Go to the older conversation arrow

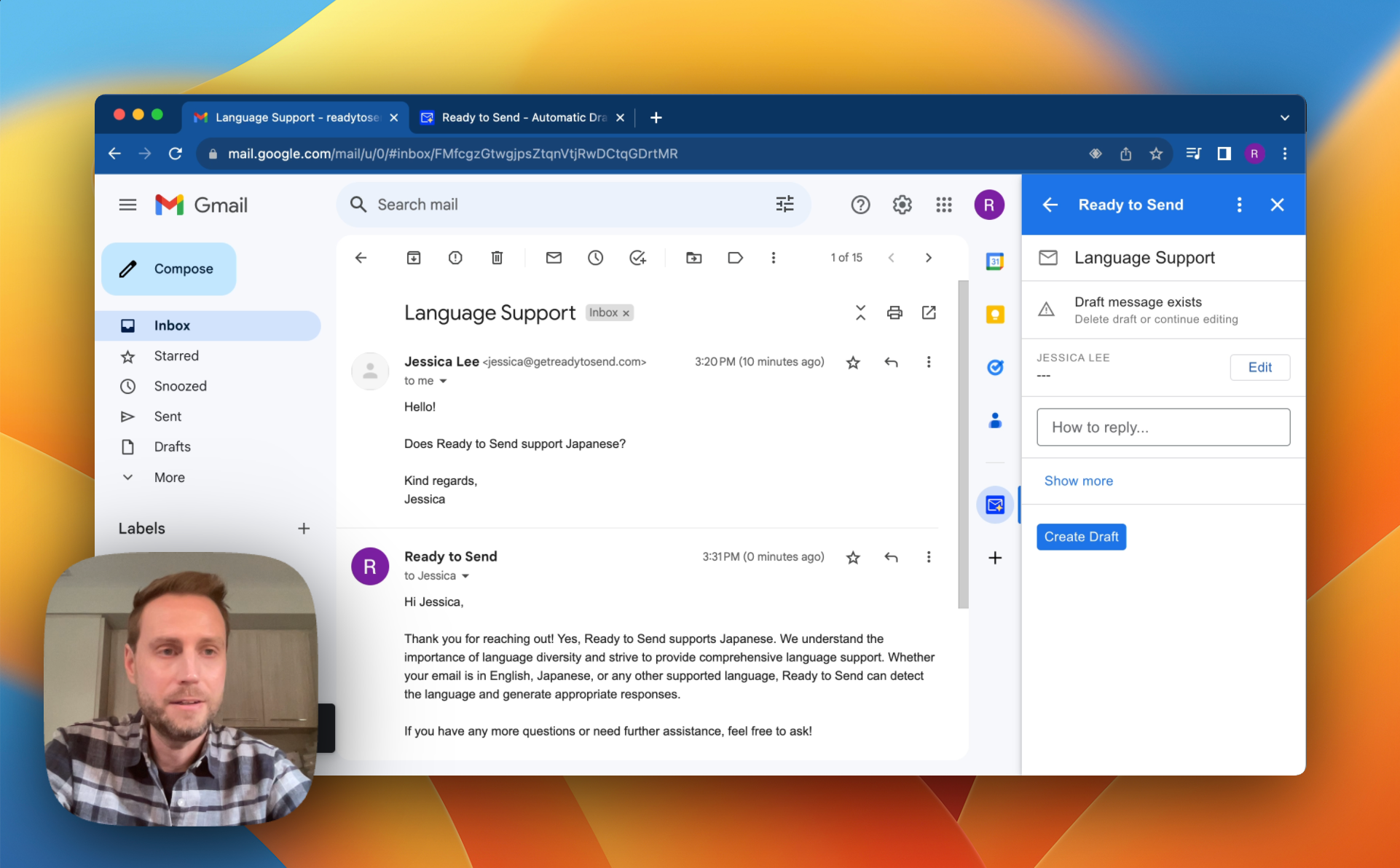point(928,258)
